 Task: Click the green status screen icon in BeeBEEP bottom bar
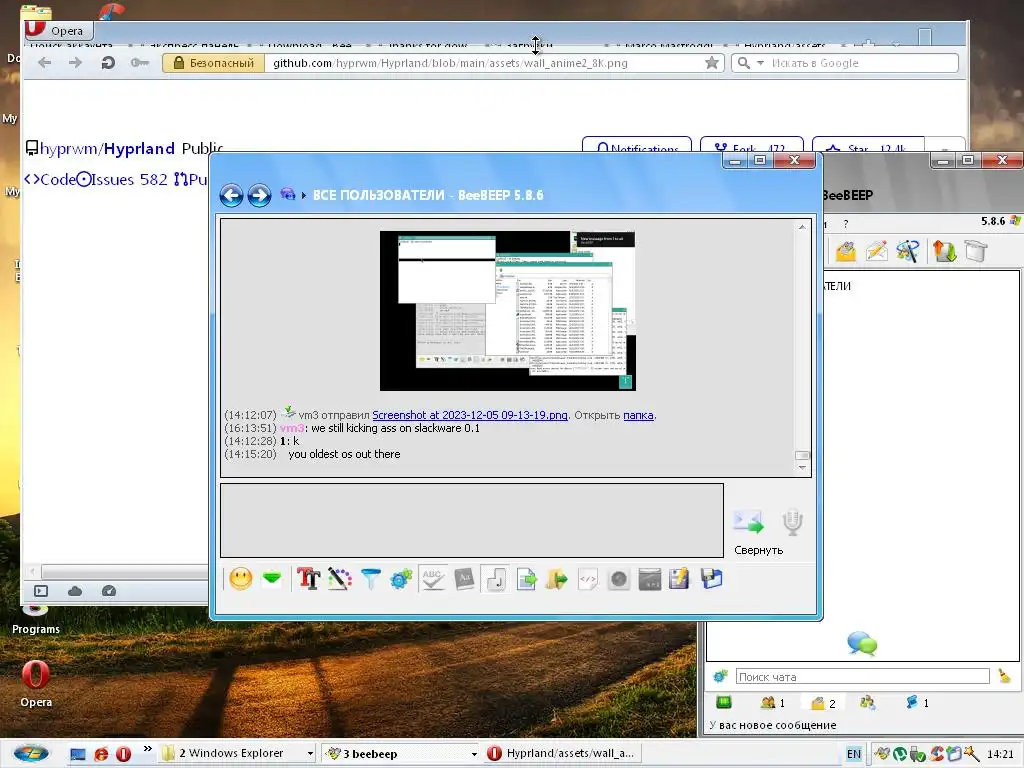tap(723, 703)
